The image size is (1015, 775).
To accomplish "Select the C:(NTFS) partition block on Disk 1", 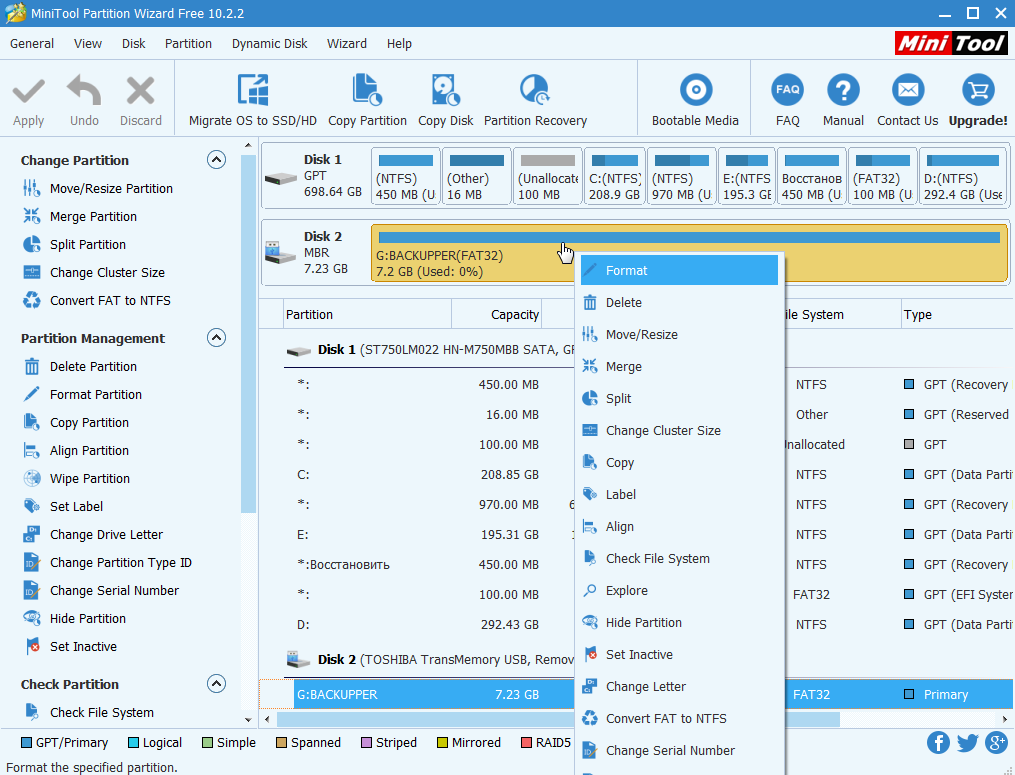I will (x=613, y=177).
